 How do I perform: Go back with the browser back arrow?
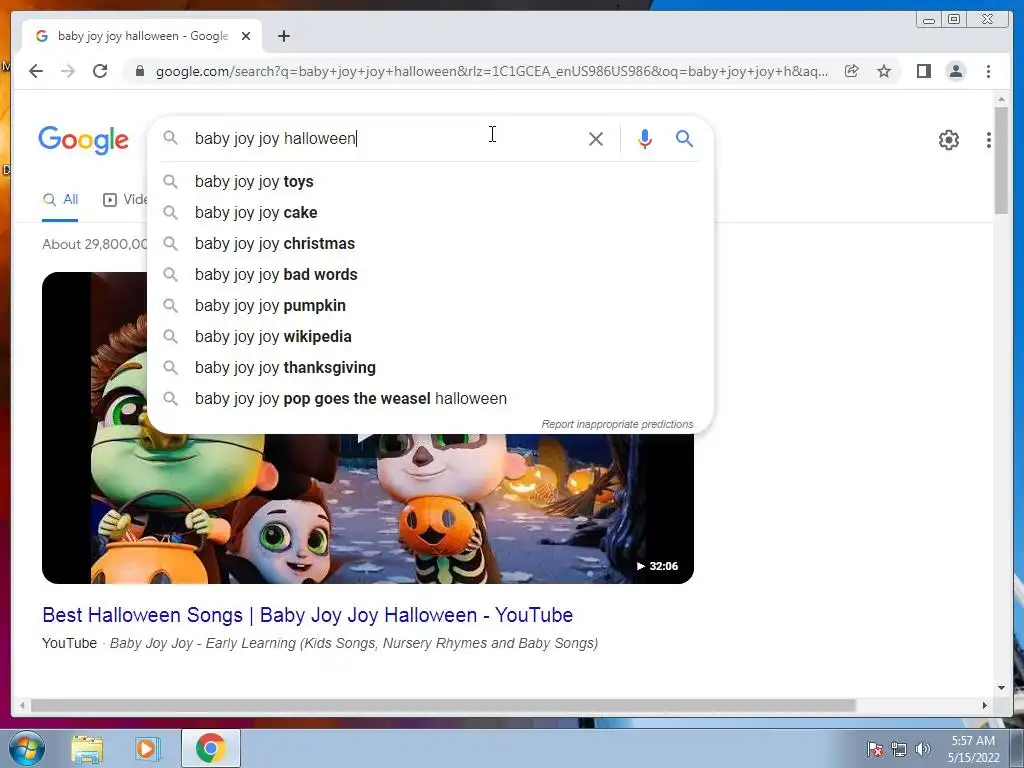[x=36, y=71]
